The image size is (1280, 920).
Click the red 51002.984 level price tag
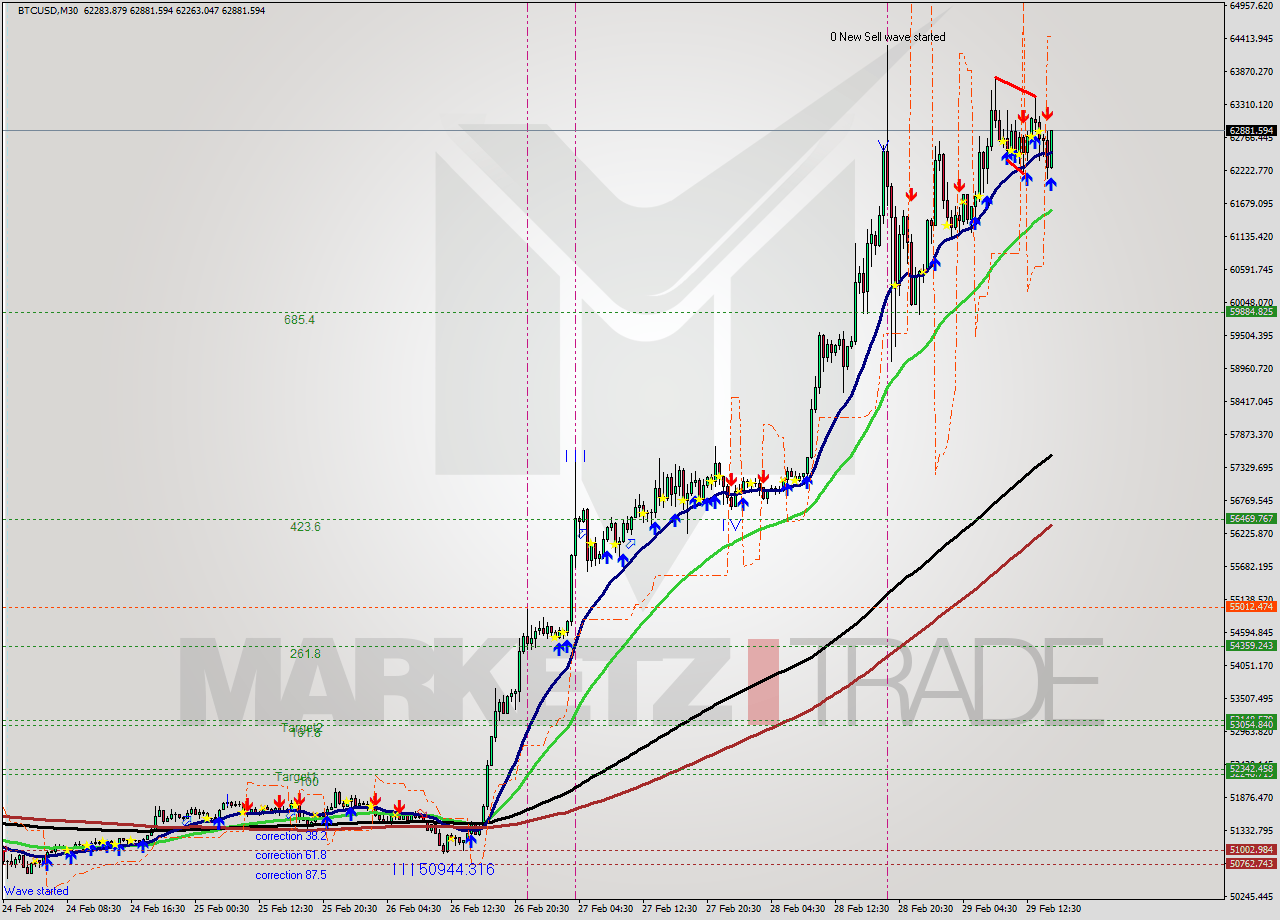[1250, 850]
